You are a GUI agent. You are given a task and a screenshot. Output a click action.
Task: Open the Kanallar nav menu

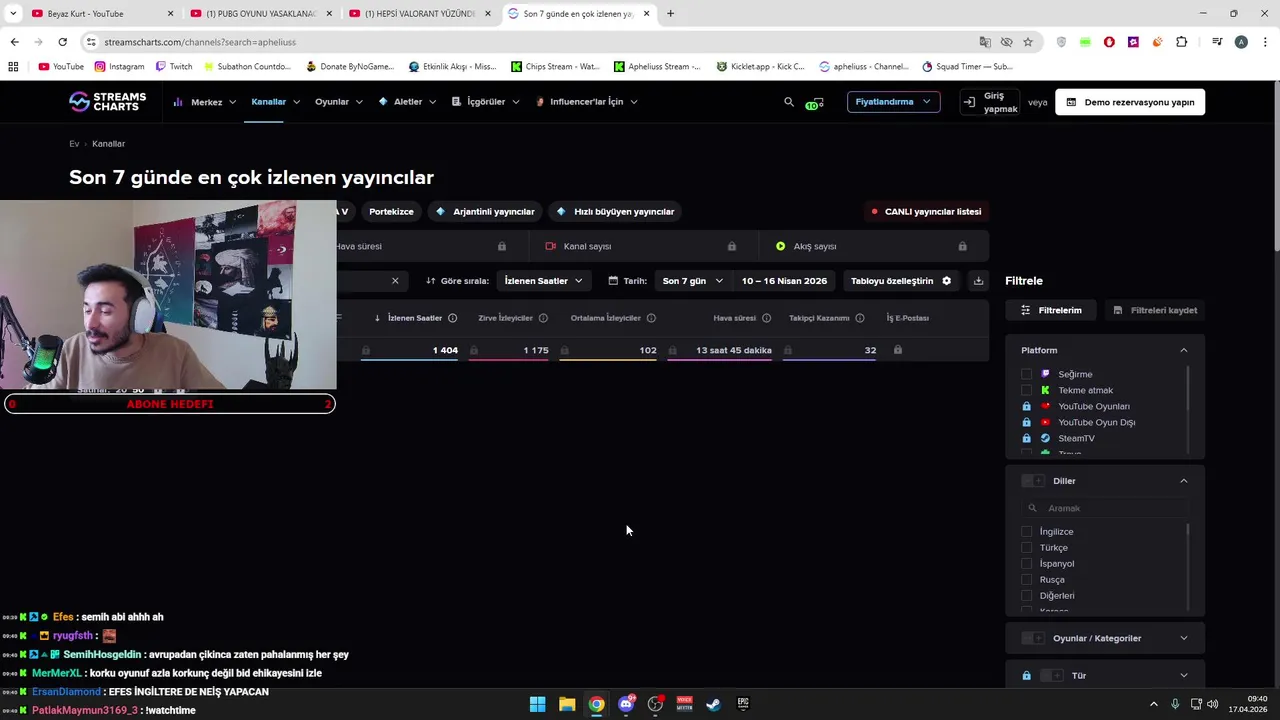tap(276, 102)
